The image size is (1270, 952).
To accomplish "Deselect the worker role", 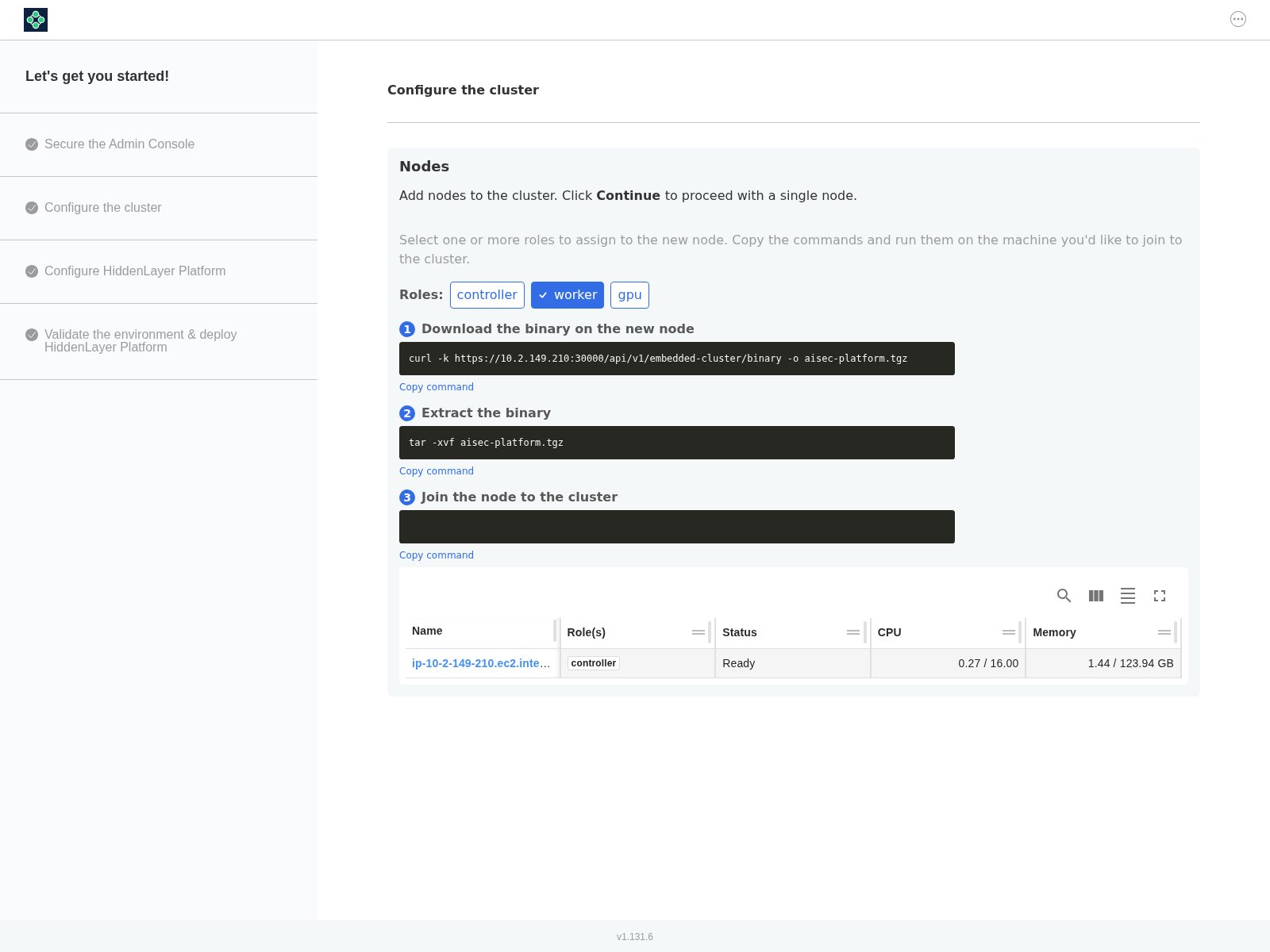I will [x=568, y=295].
